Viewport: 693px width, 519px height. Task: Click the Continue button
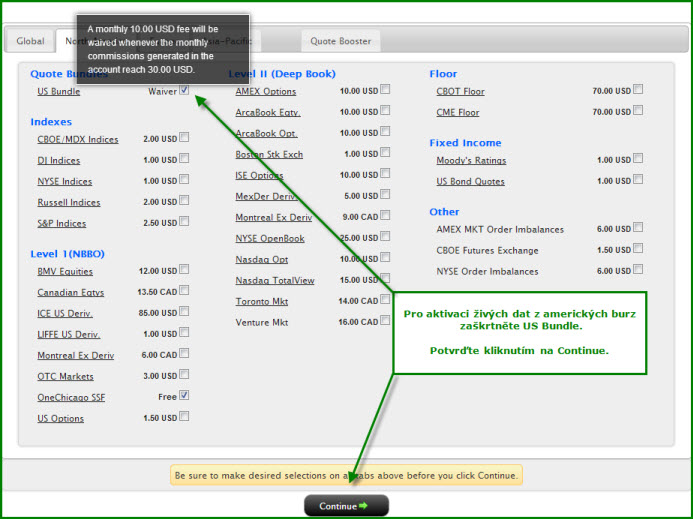(x=346, y=506)
